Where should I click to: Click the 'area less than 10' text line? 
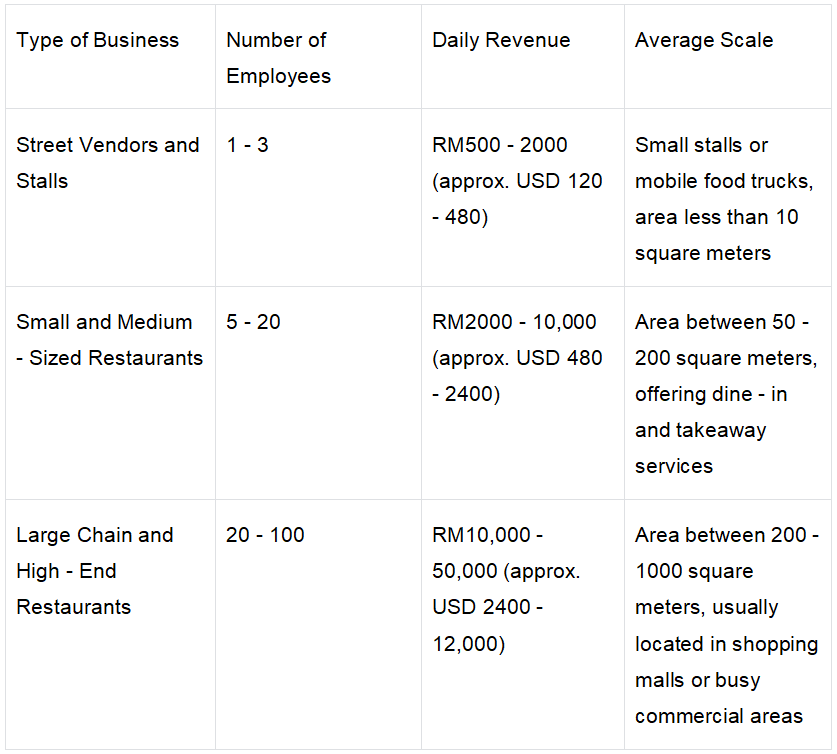coord(717,217)
